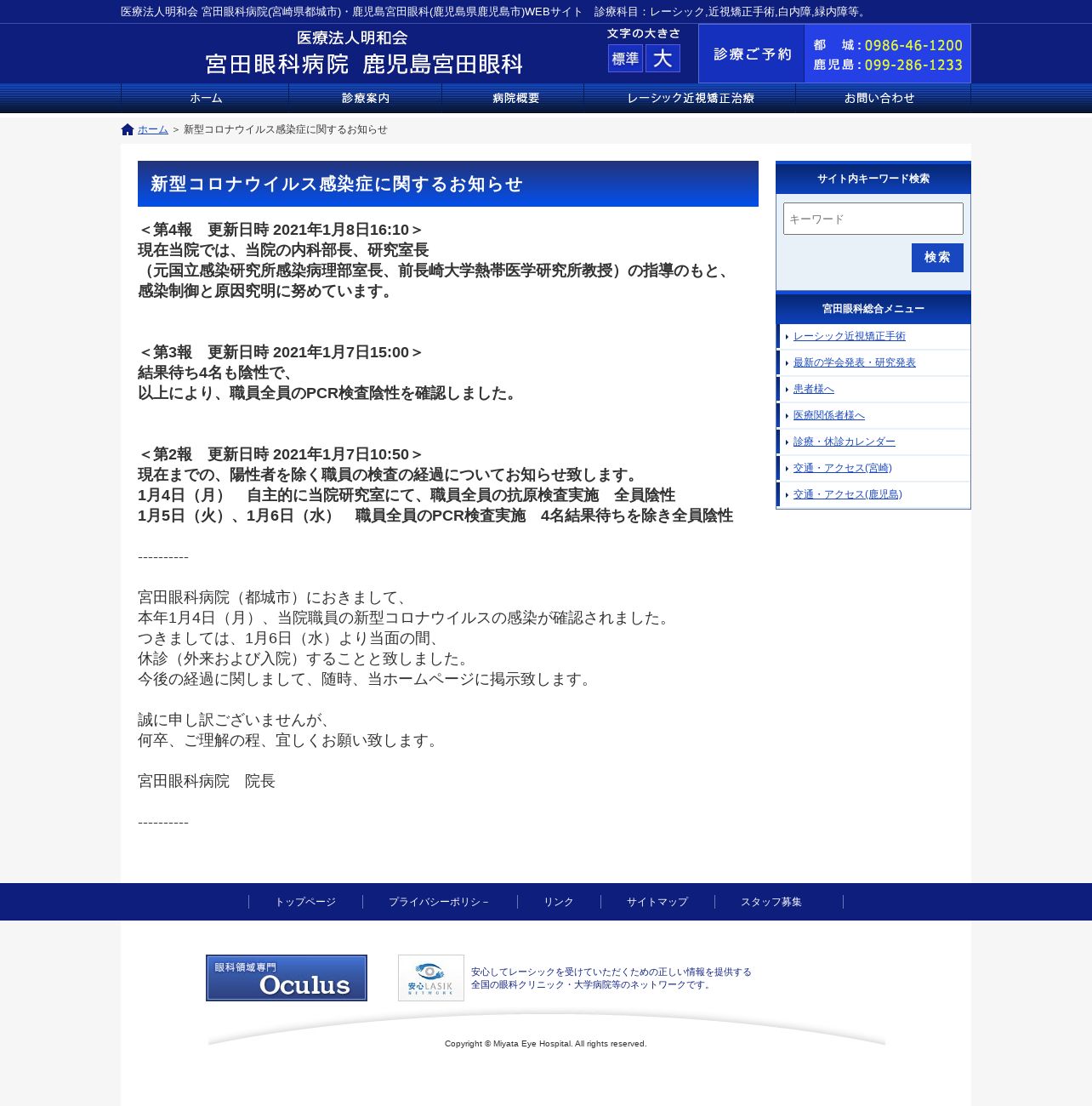Click the サイト内キーワード検索 panel header
This screenshot has width=1092, height=1106.
tap(873, 179)
